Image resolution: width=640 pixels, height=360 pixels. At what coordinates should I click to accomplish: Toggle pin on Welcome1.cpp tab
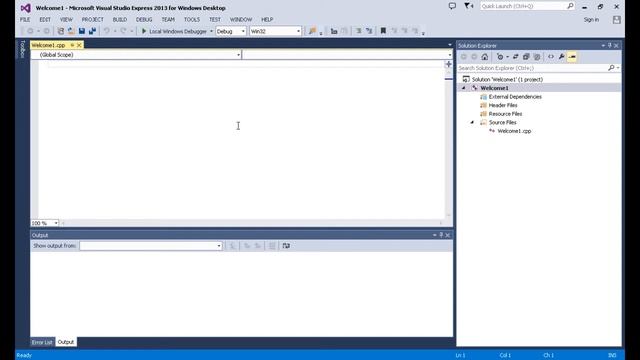click(72, 45)
